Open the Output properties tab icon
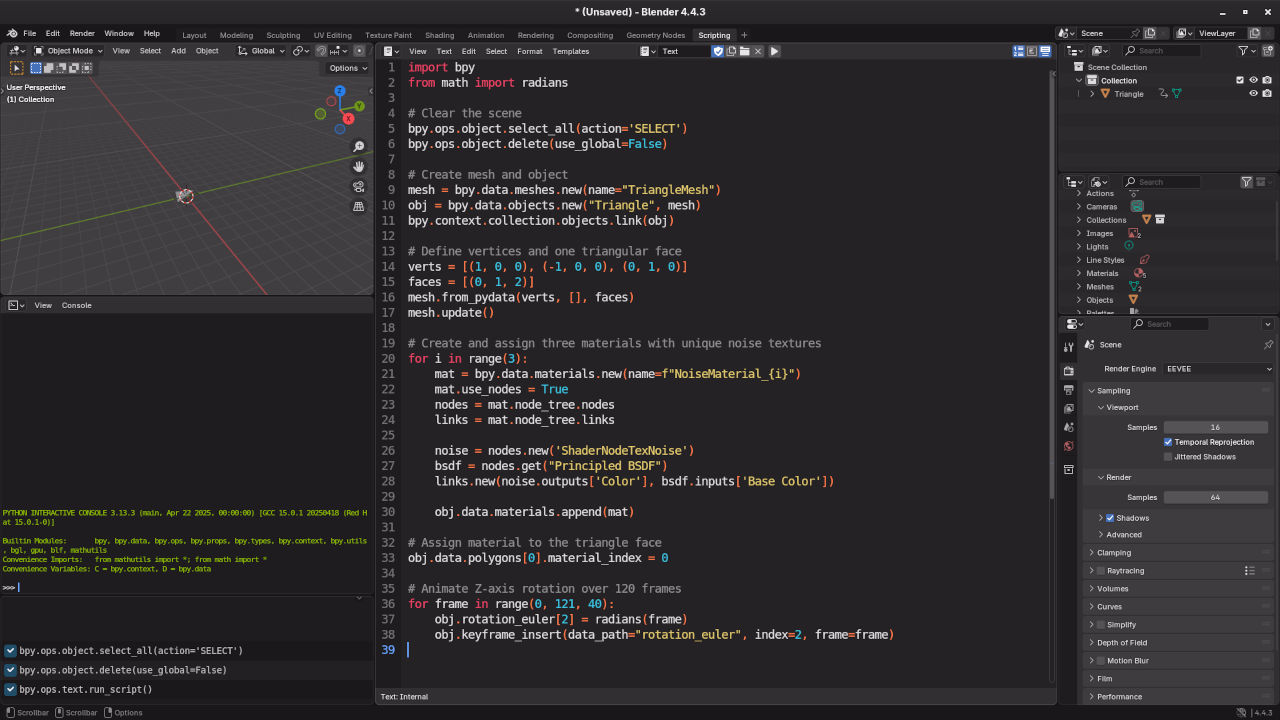The width and height of the screenshot is (1280, 720). (1069, 390)
